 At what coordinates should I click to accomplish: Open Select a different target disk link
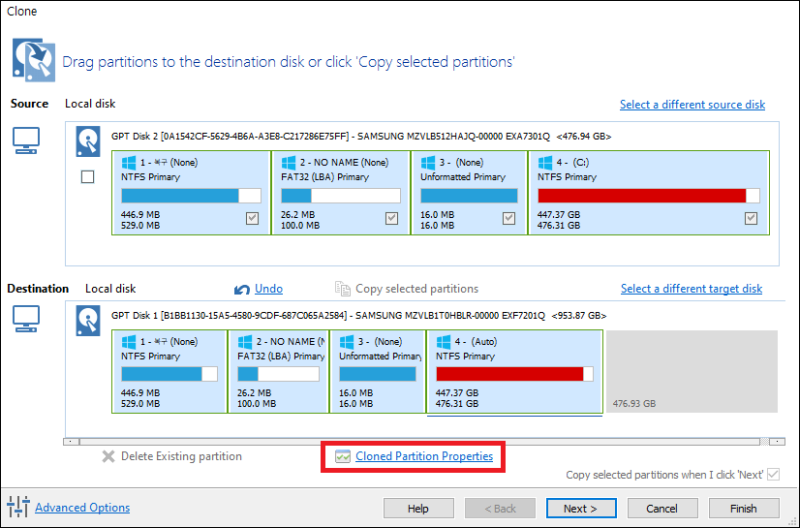(691, 289)
